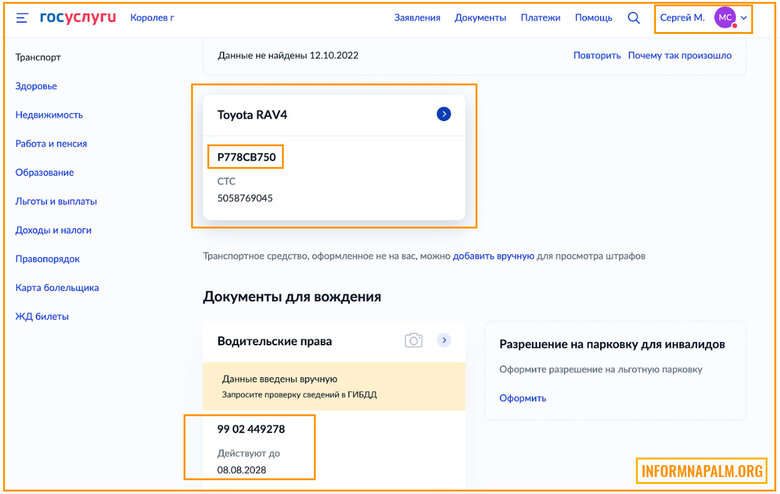Screen dimensions: 780x494
Task: Open driver's license details chevron
Action: pos(444,341)
